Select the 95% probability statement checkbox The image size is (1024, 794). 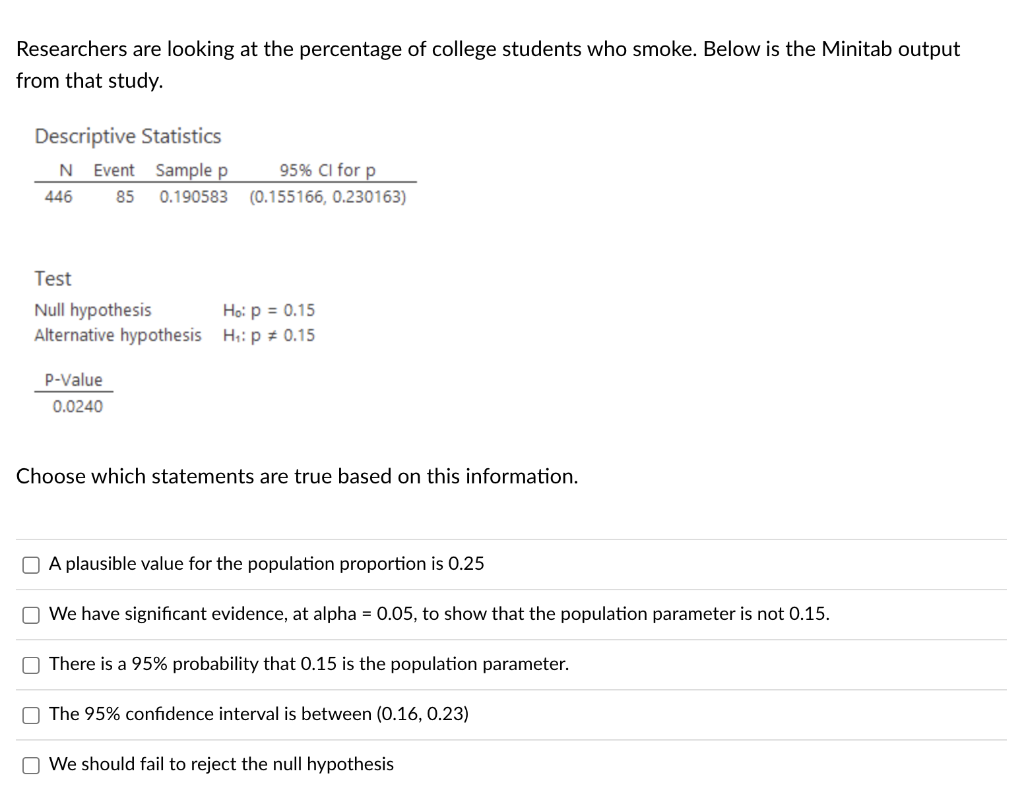(31, 664)
